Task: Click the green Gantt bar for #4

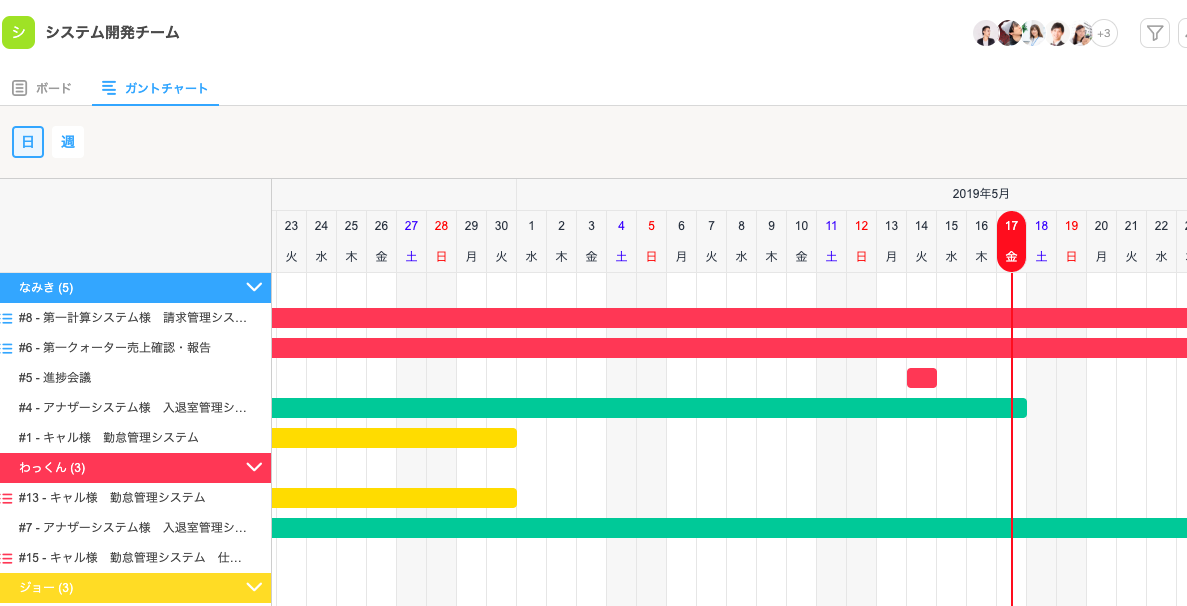Action: pyautogui.click(x=649, y=408)
